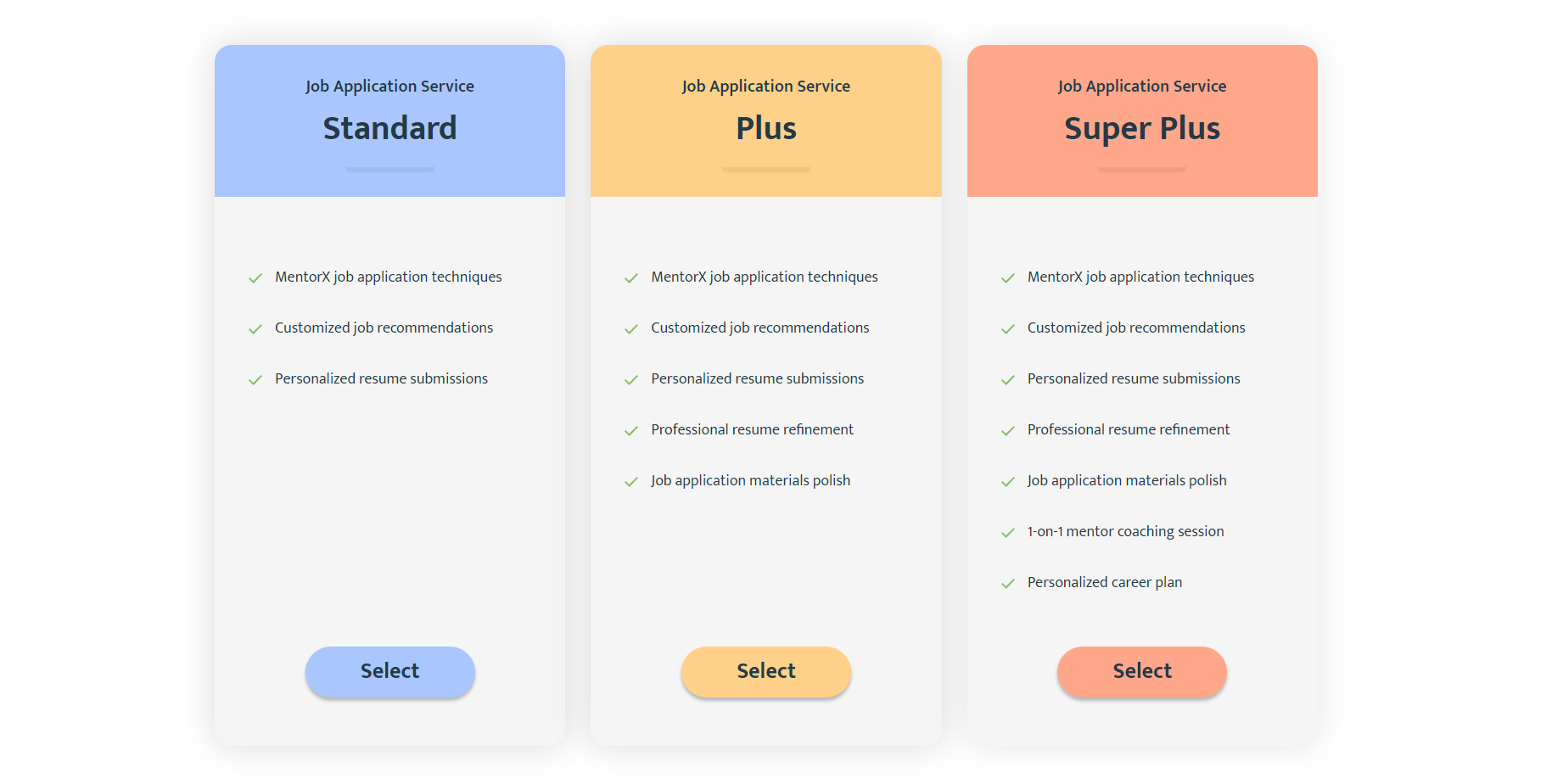
Task: Choose the Plus plan Select button
Action: [x=765, y=671]
